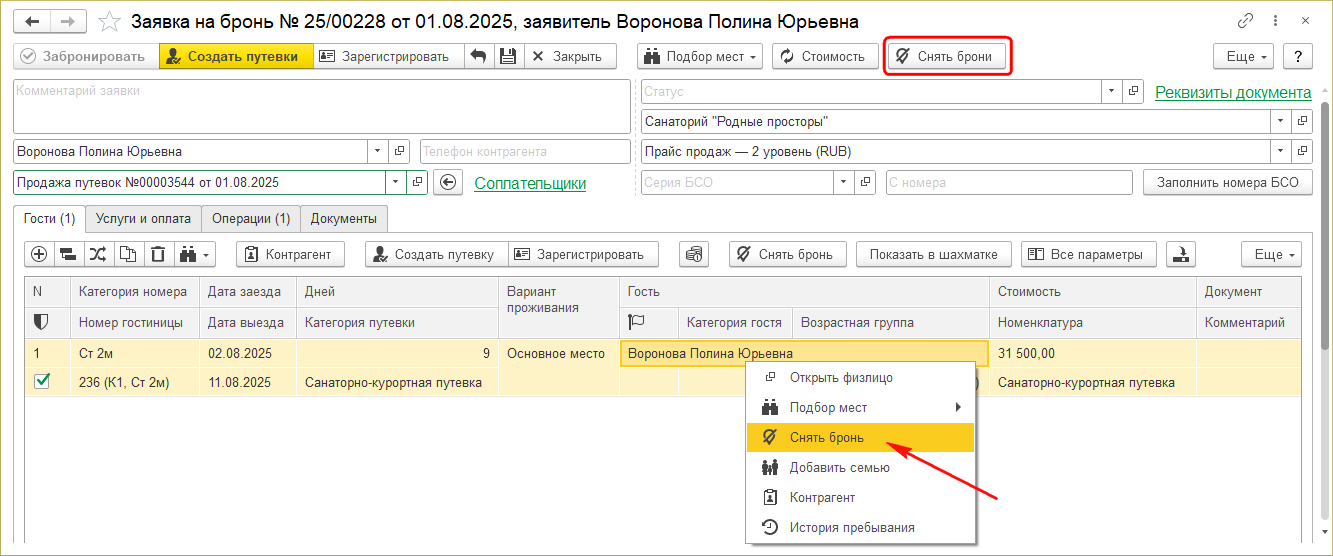Open linked form of Статус field

1133,91
